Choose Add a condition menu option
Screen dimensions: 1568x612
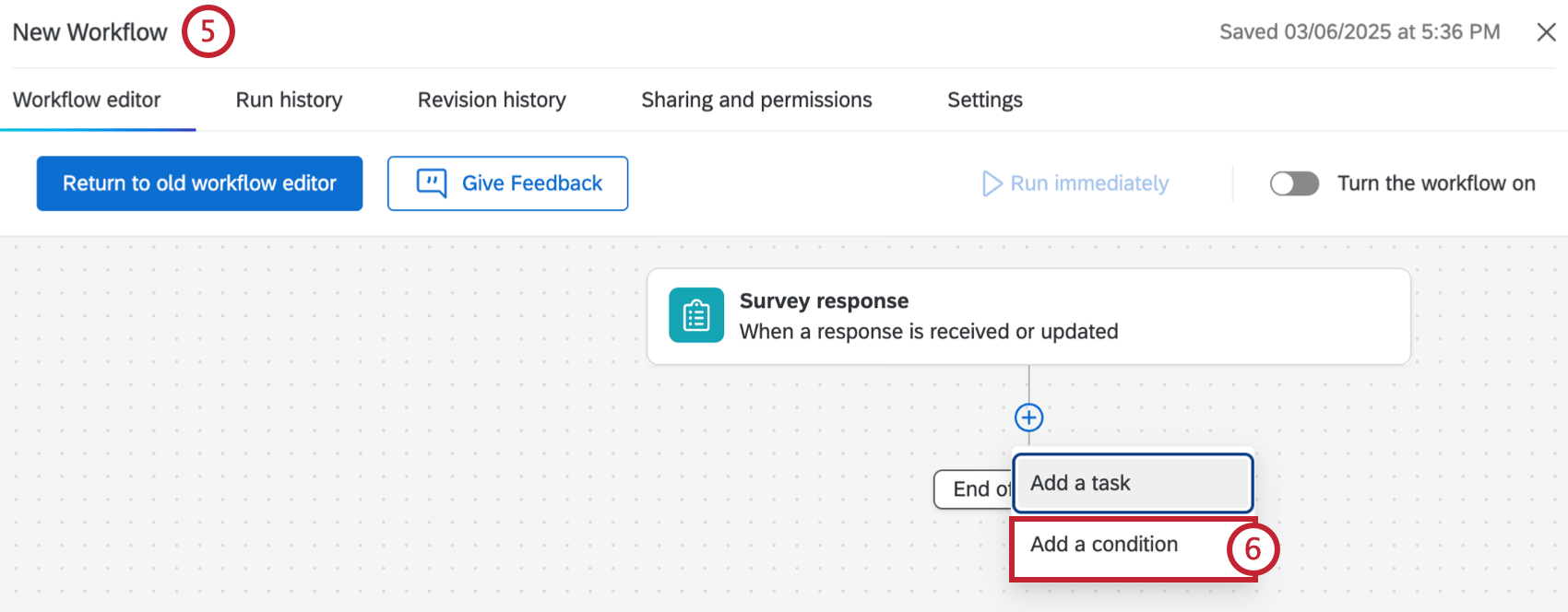coord(1104,545)
